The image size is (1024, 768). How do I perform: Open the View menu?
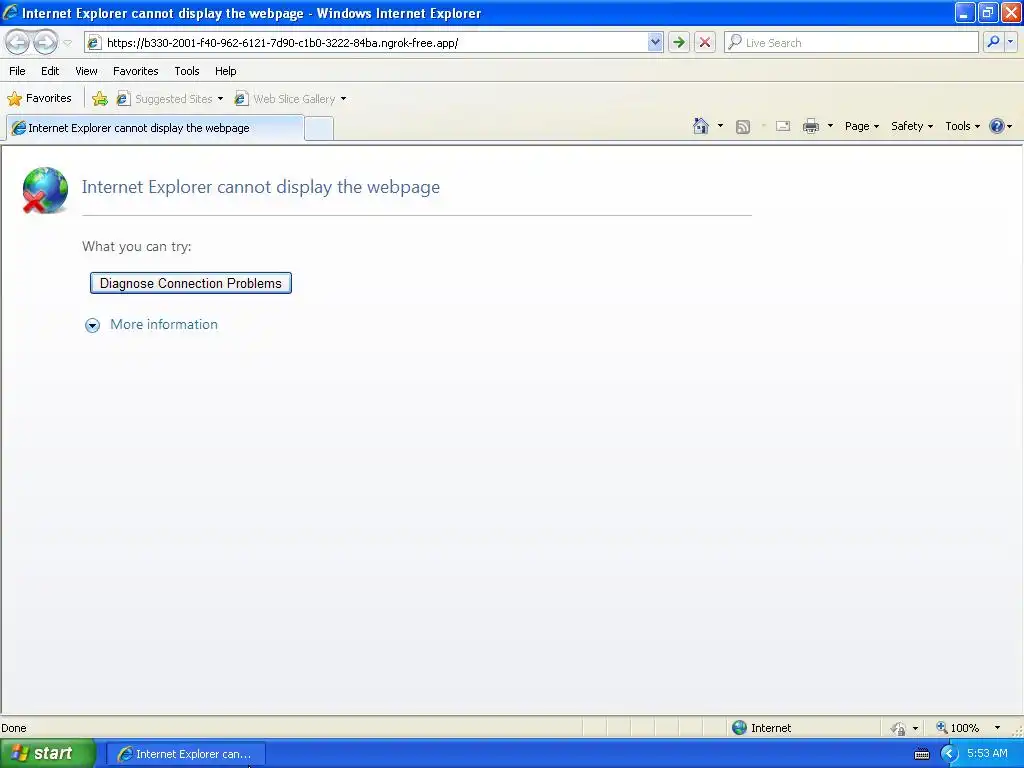[x=86, y=71]
